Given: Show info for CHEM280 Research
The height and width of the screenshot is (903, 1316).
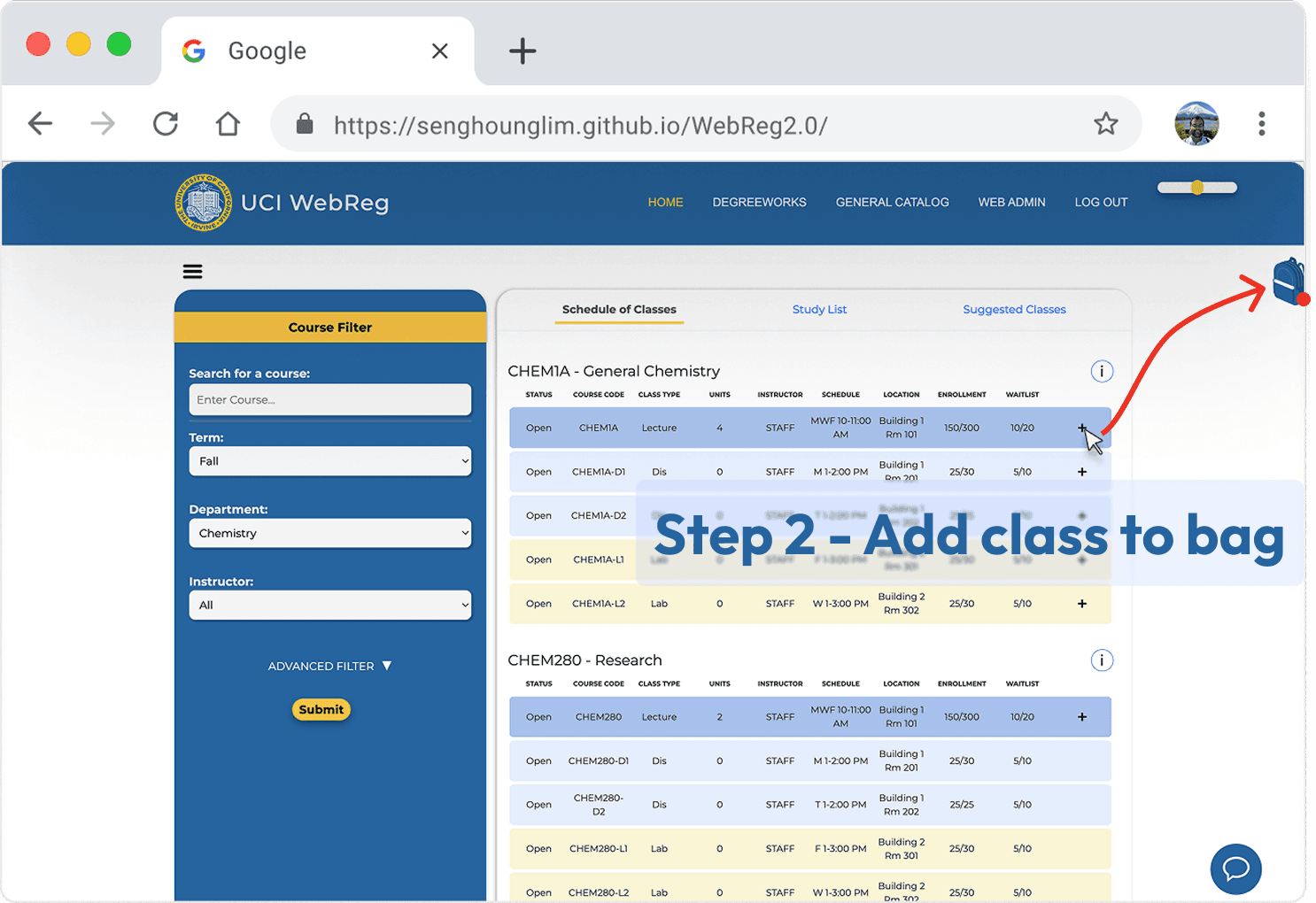Looking at the screenshot, I should 1101,660.
